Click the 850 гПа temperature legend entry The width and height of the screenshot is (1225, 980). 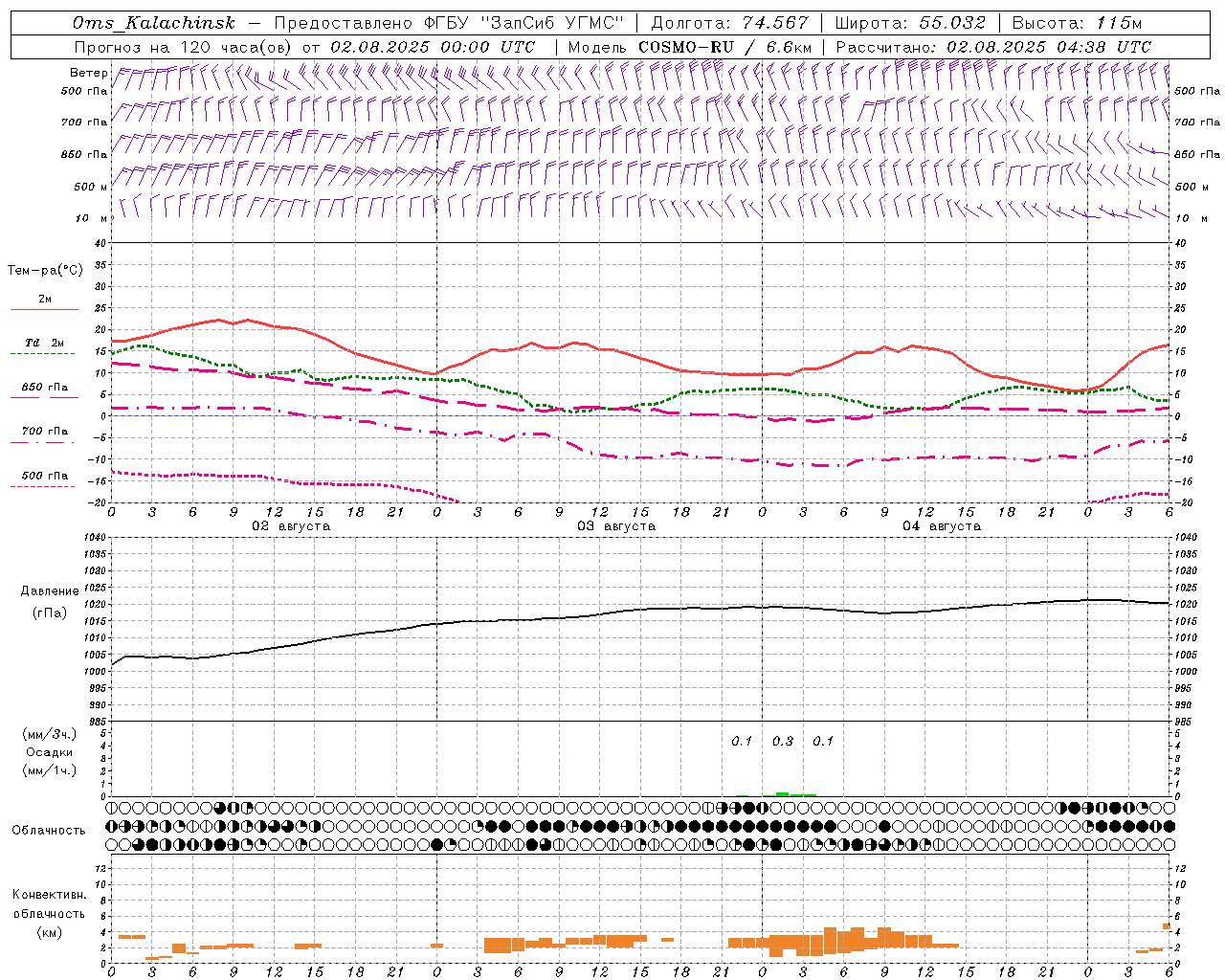pos(45,388)
